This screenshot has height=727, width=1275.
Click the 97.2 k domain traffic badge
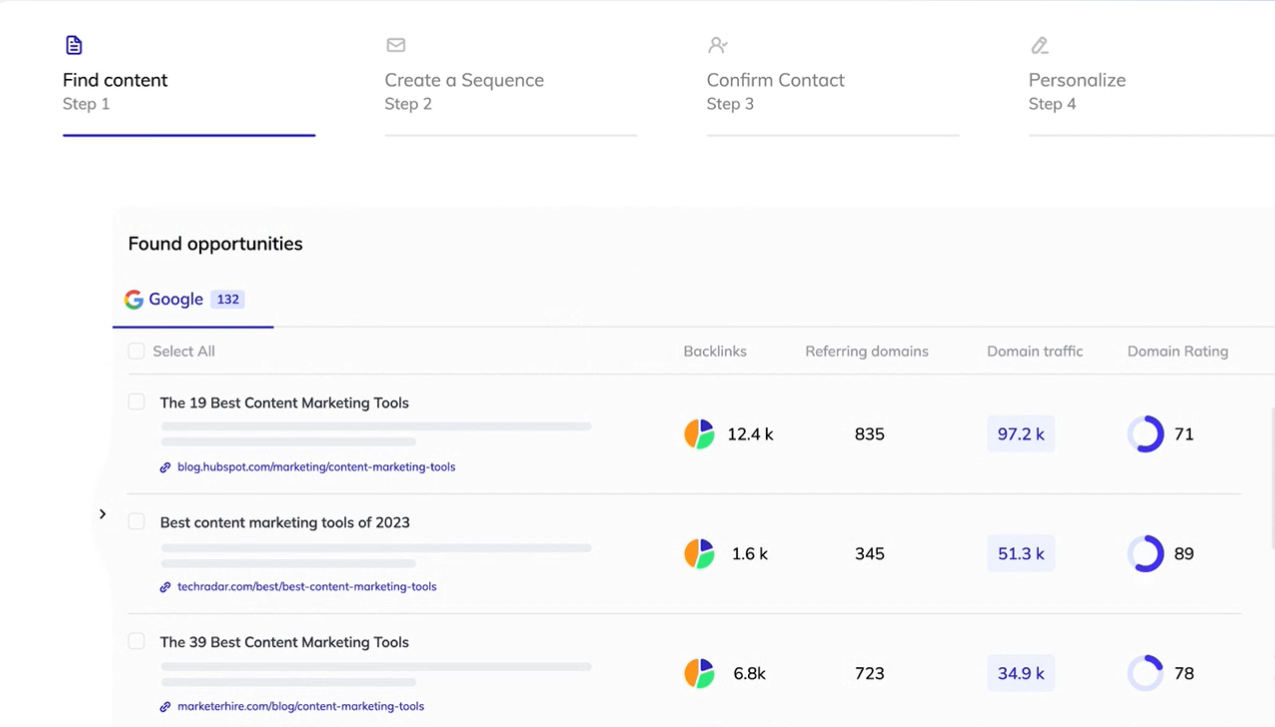1020,434
